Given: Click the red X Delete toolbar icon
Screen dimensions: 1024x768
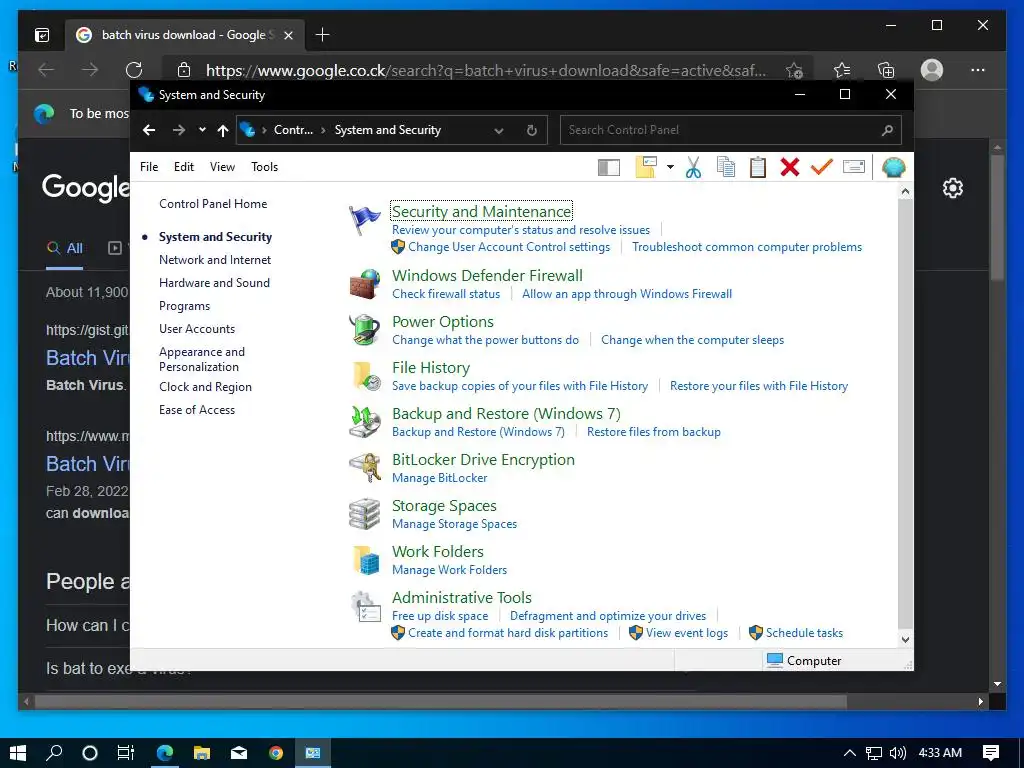Looking at the screenshot, I should [790, 167].
